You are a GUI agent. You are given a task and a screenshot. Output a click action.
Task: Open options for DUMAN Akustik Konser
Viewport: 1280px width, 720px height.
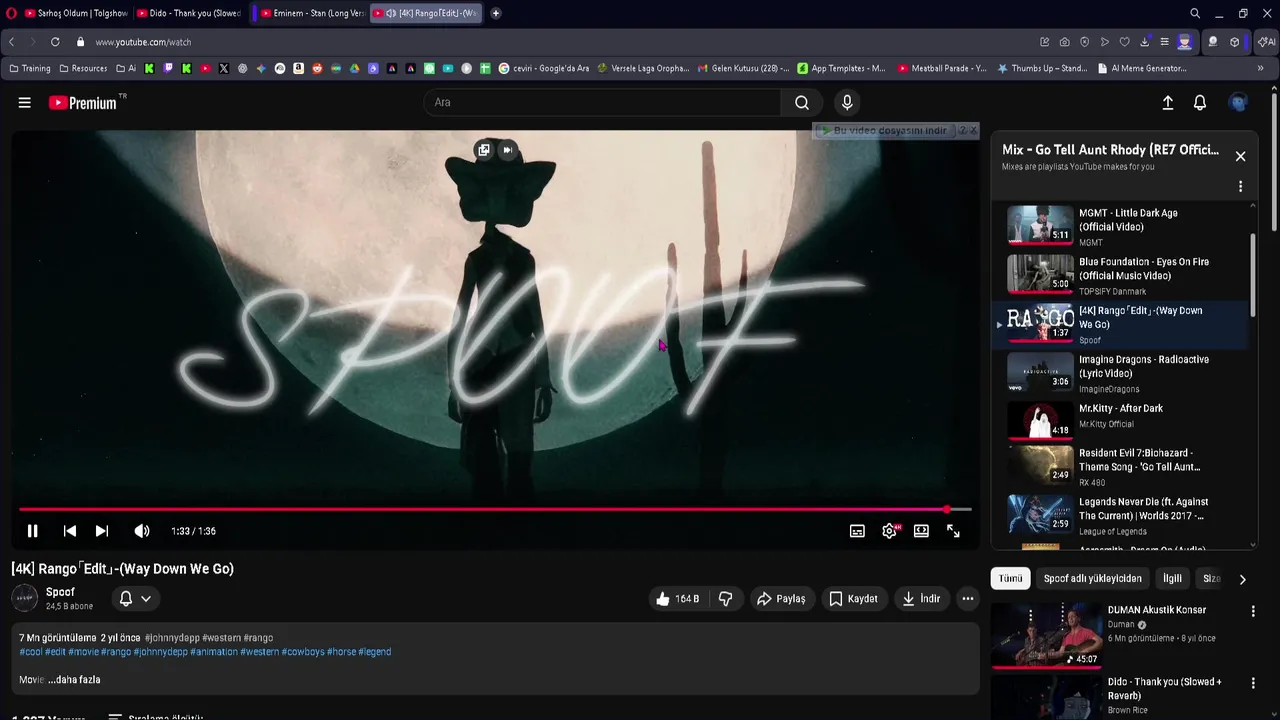[x=1253, y=611]
